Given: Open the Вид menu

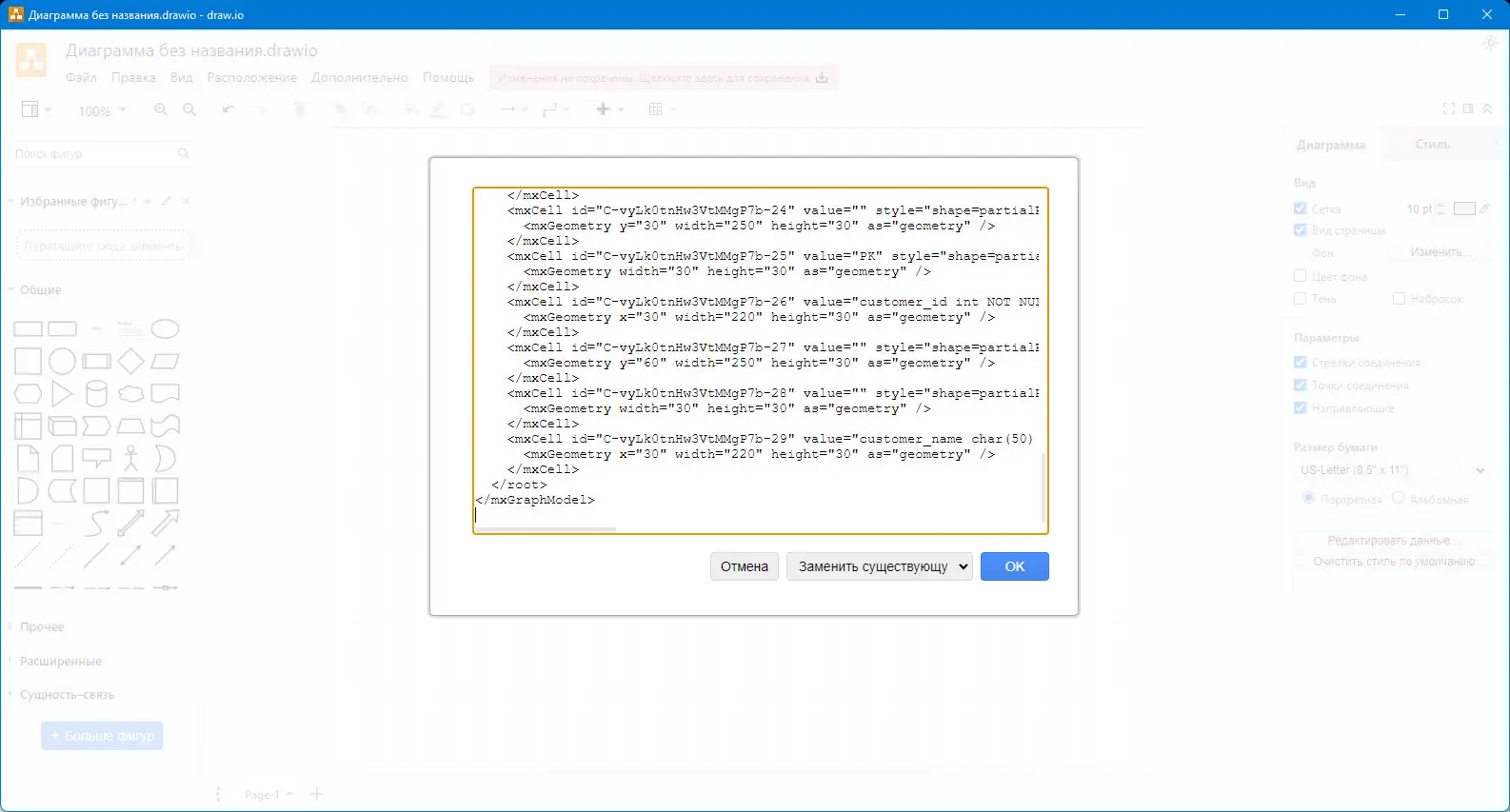Looking at the screenshot, I should [181, 78].
